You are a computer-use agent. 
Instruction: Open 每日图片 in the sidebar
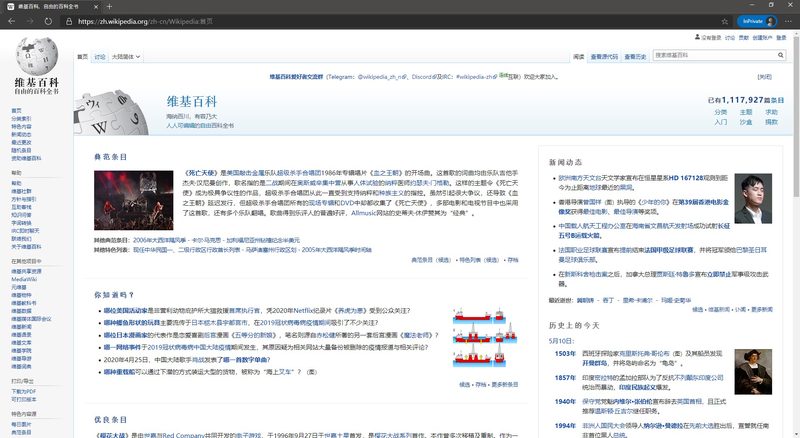(x=21, y=424)
